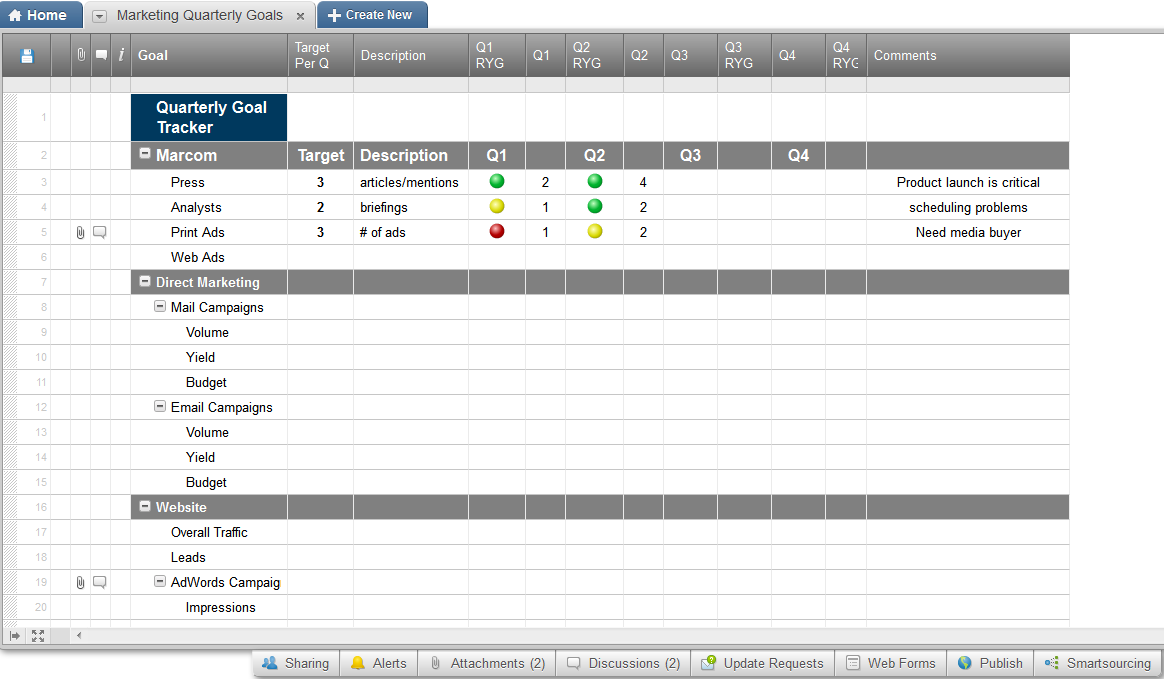Select the Volume cell under Mail Campaigns
Image resolution: width=1164 pixels, height=679 pixels.
pos(209,332)
